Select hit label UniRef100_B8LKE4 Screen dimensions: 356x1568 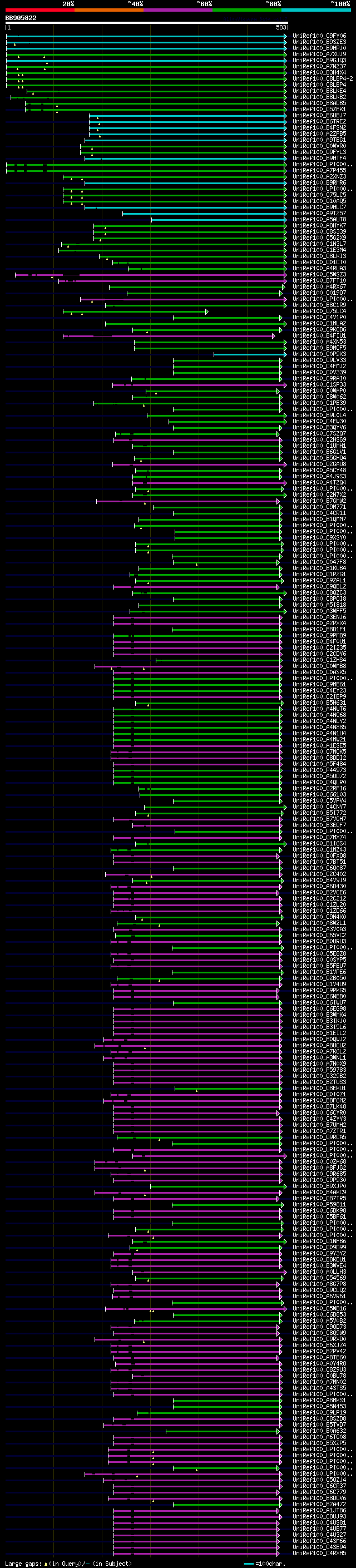[x=319, y=91]
